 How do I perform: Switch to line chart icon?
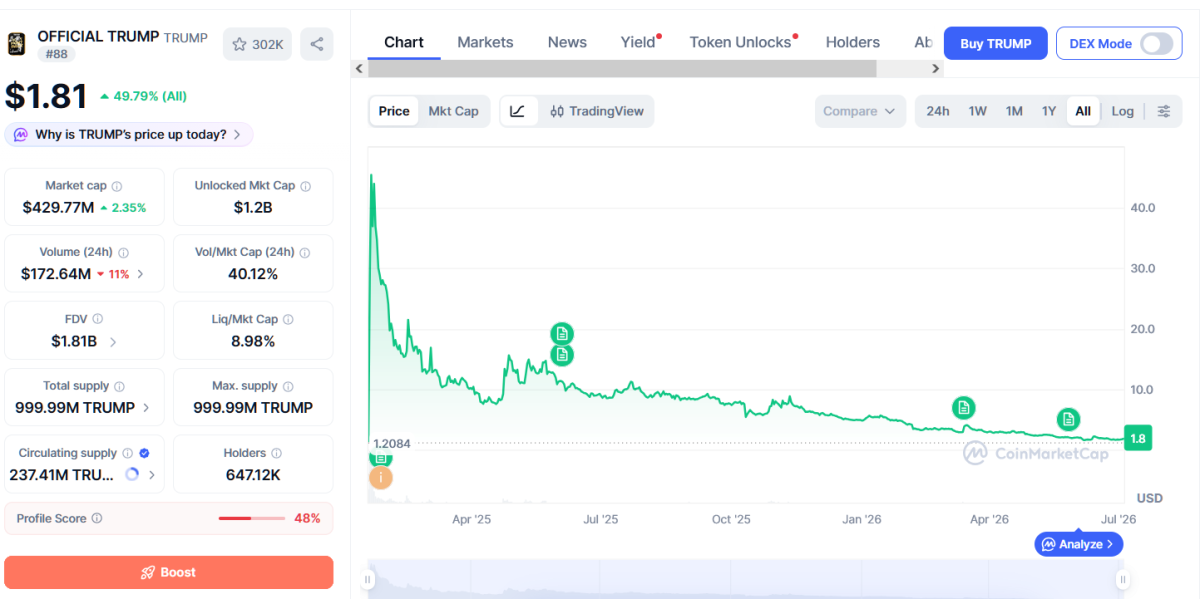tap(518, 111)
